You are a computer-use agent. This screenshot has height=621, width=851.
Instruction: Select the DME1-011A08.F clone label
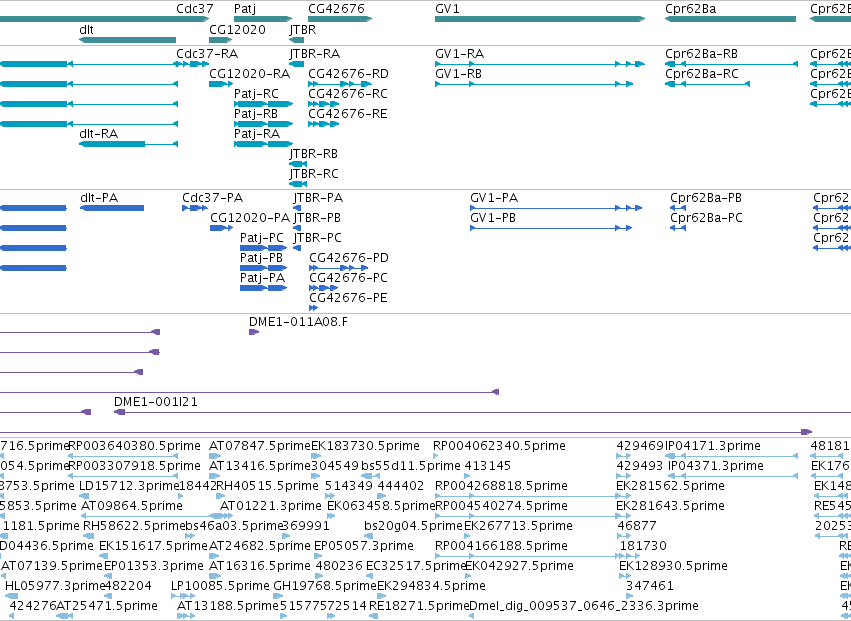(x=298, y=322)
